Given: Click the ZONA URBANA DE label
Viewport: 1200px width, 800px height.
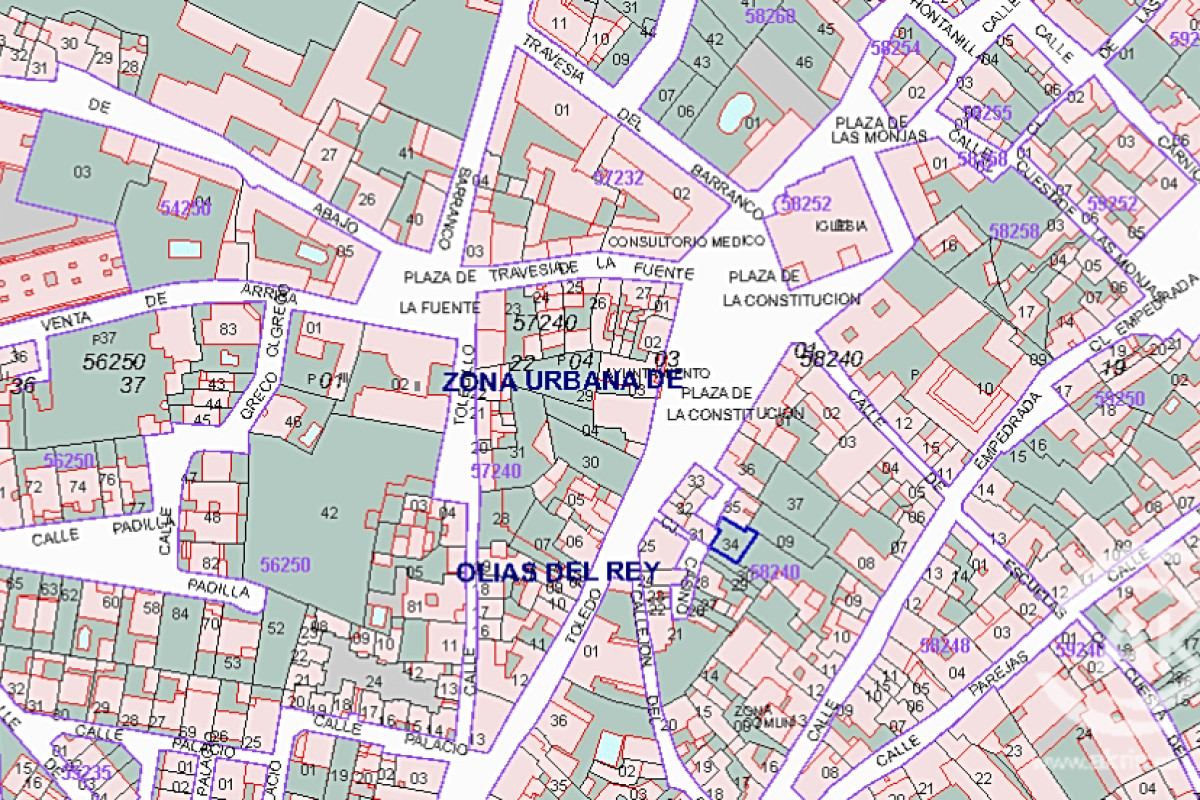Looking at the screenshot, I should point(562,381).
